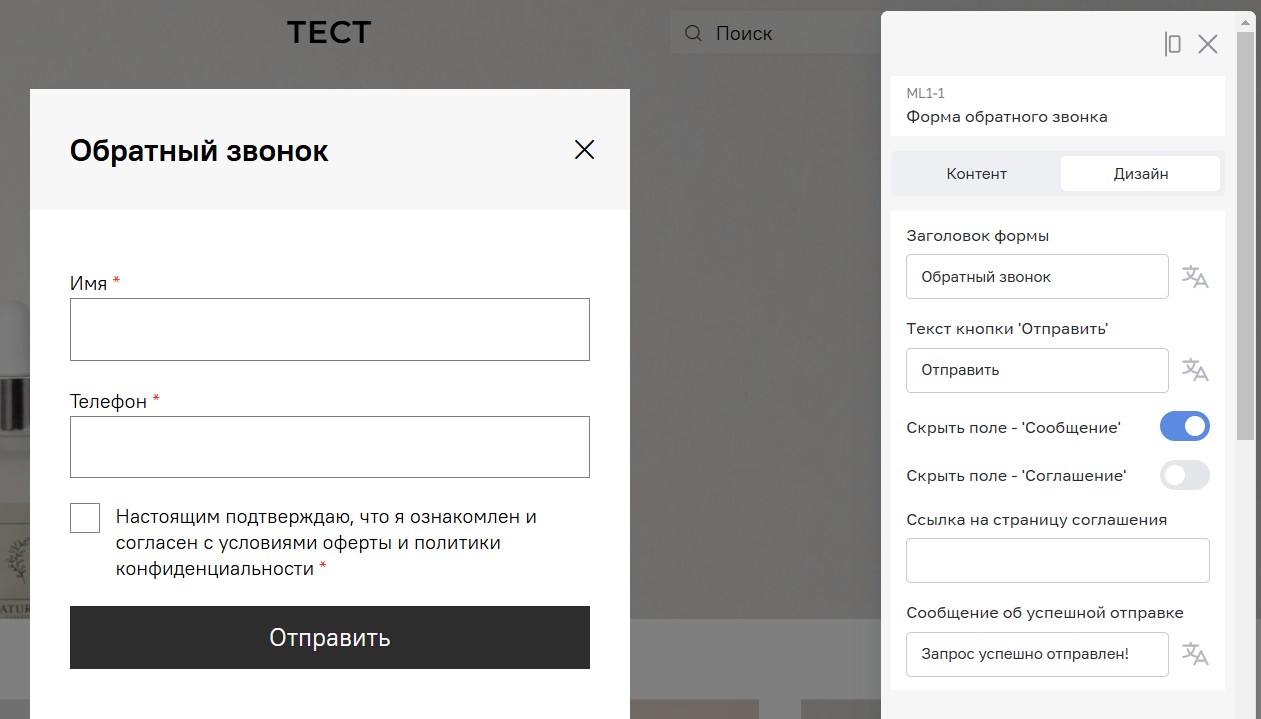Screen dimensions: 1261x719
Task: Select the 'Дизайн' tab
Action: [1141, 173]
